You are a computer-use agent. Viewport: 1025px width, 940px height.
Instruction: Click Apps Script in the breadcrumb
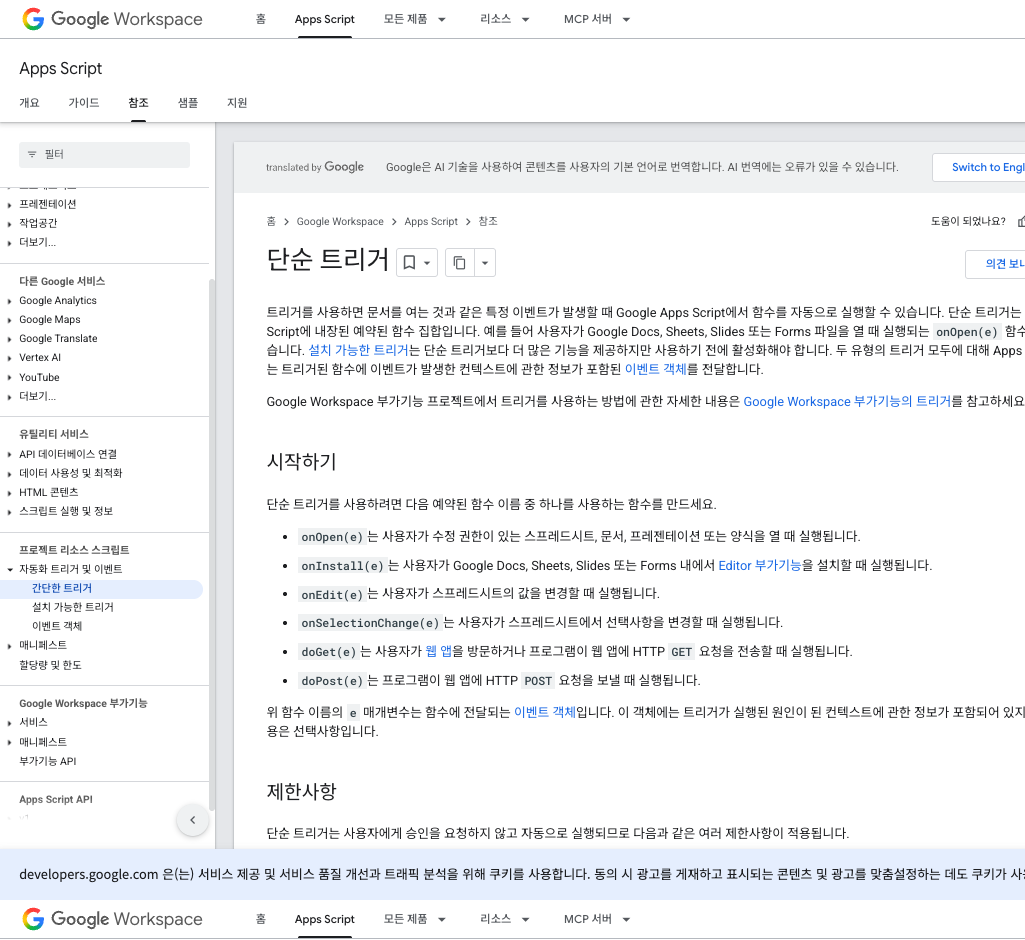(x=431, y=222)
